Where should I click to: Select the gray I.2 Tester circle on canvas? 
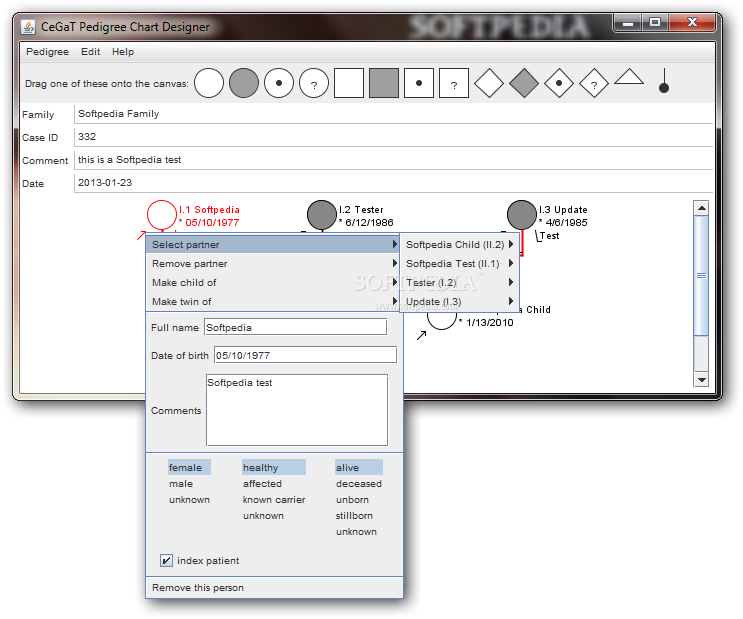click(322, 215)
